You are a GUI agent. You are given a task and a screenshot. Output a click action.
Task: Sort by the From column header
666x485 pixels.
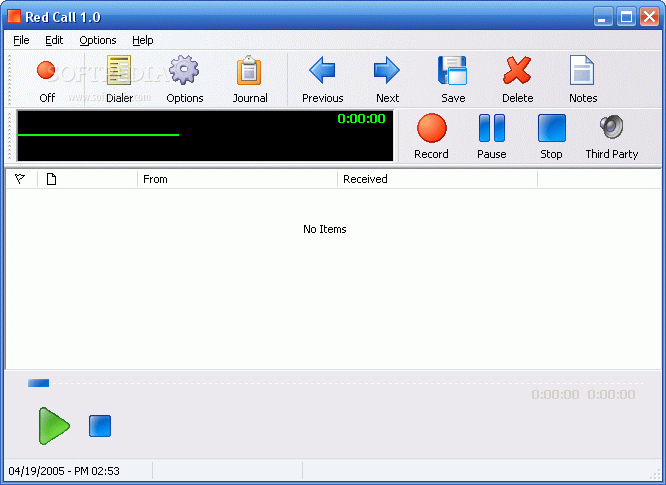tap(237, 179)
